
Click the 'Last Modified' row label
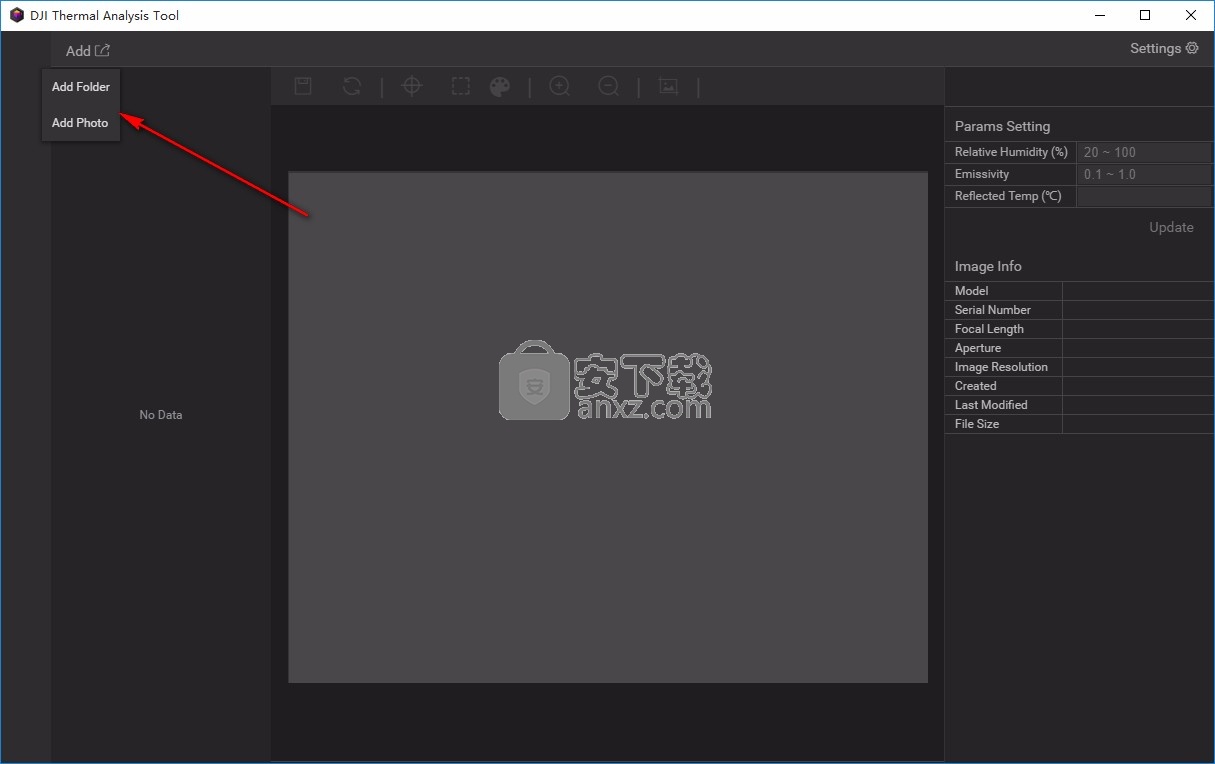pyautogui.click(x=991, y=405)
